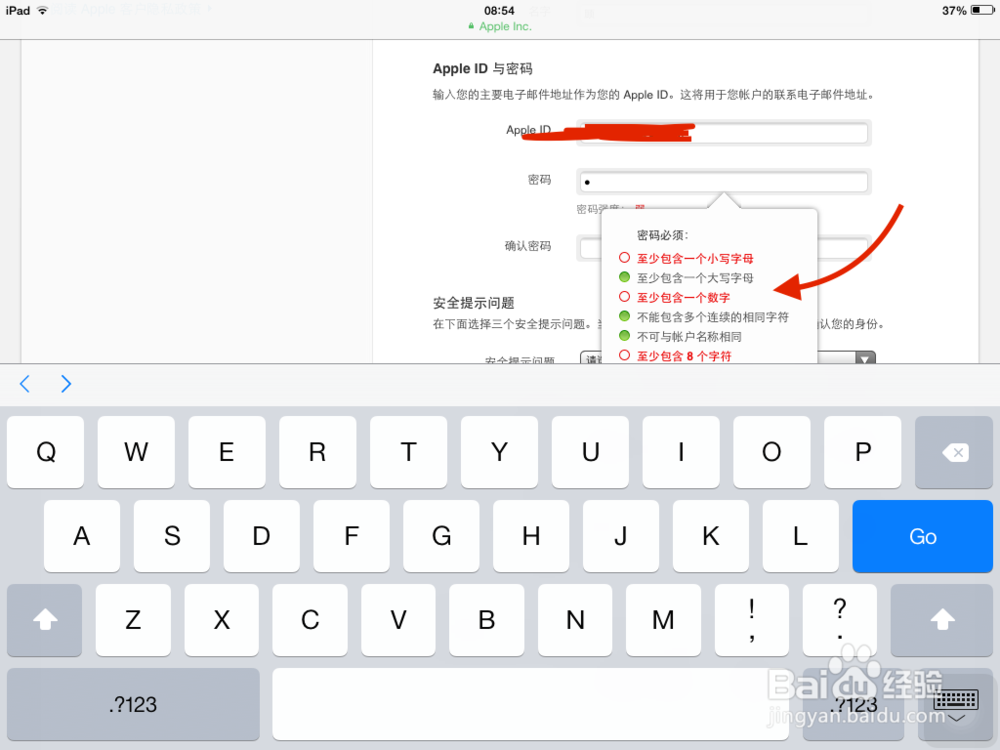The image size is (1000, 750).
Task: Tap the U key
Action: pyautogui.click(x=591, y=452)
